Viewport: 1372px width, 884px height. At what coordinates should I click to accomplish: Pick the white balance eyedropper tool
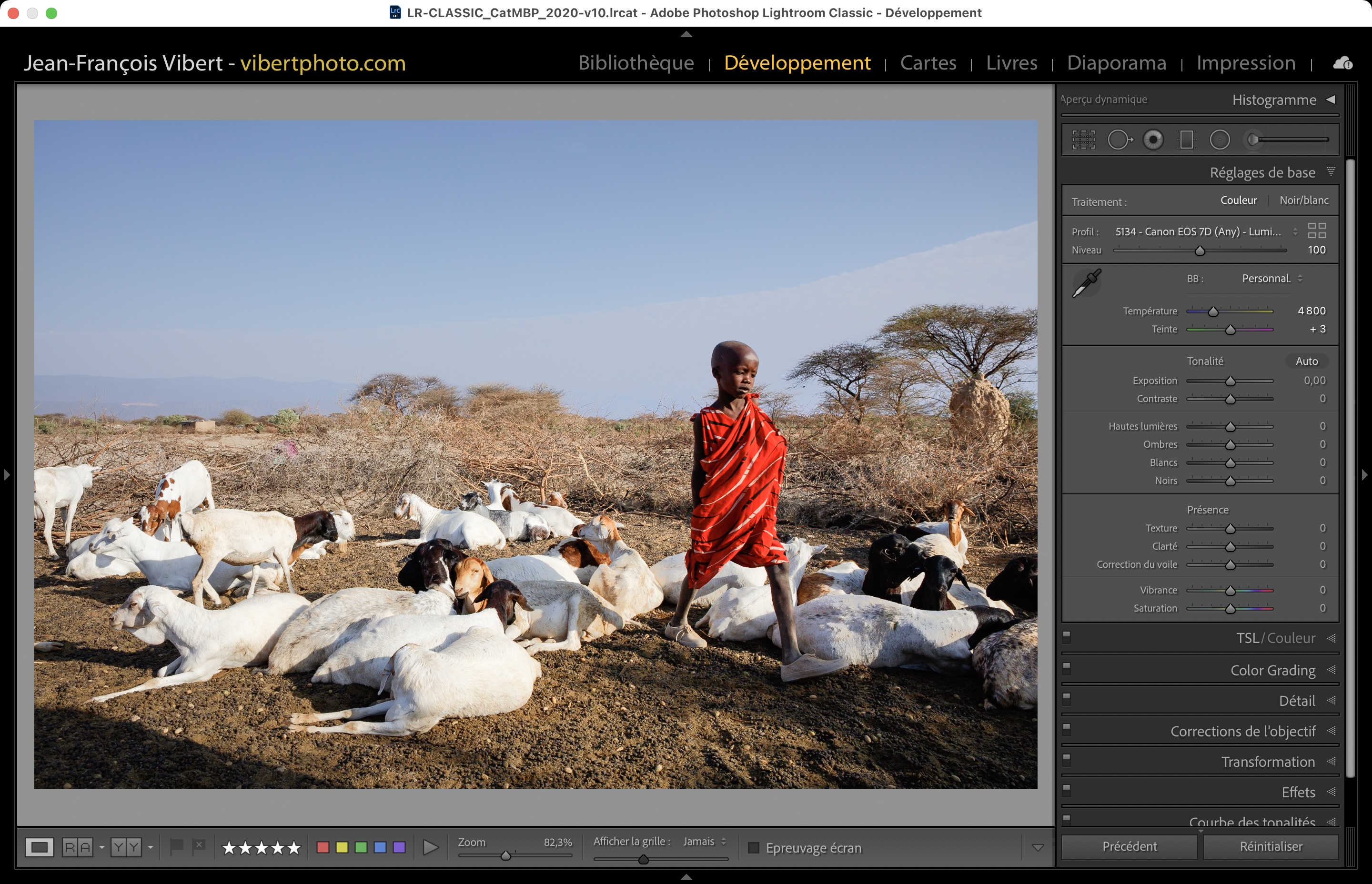(1086, 283)
